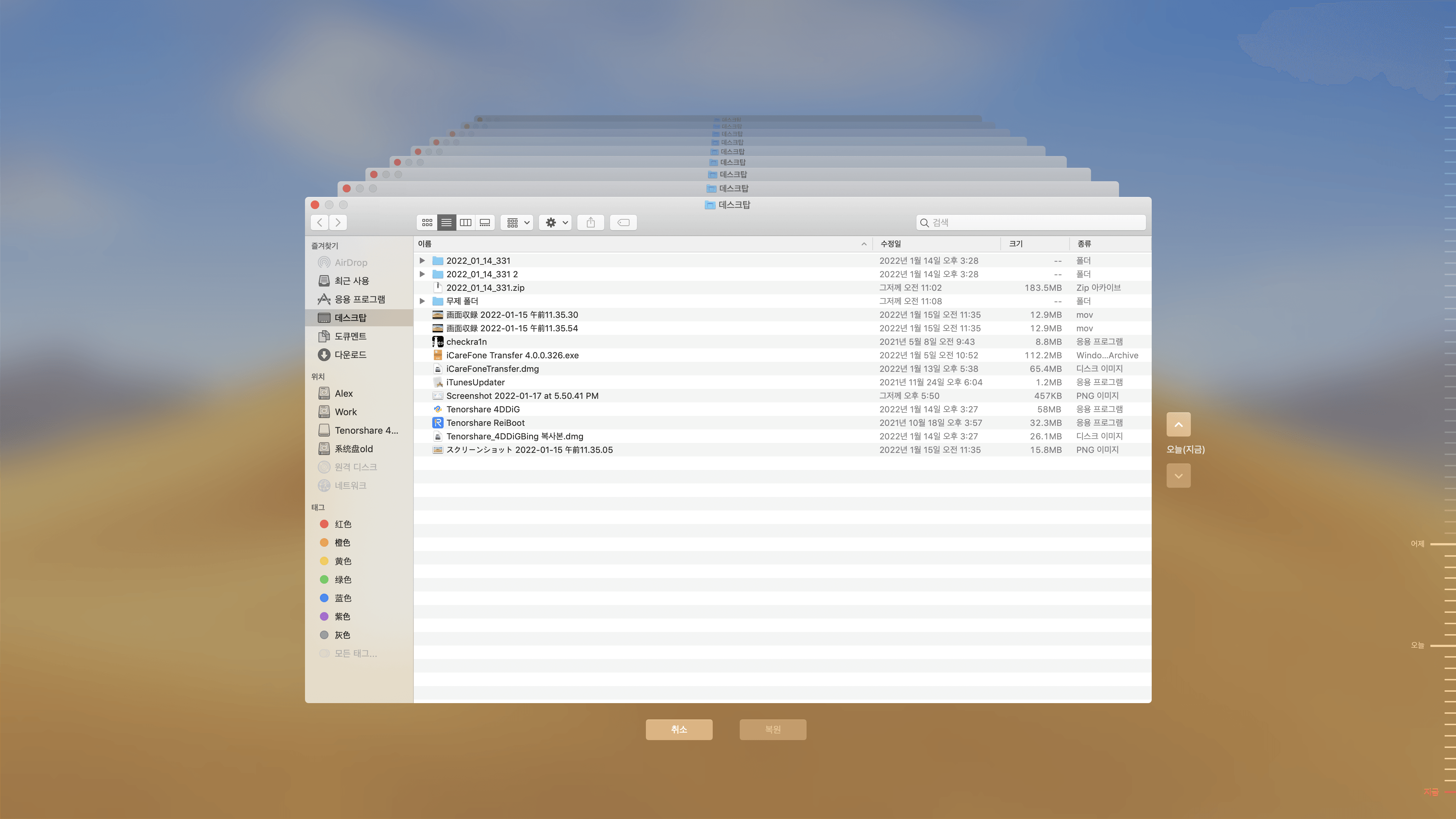
Task: Click the Time Machine up arrow
Action: pyautogui.click(x=1178, y=424)
